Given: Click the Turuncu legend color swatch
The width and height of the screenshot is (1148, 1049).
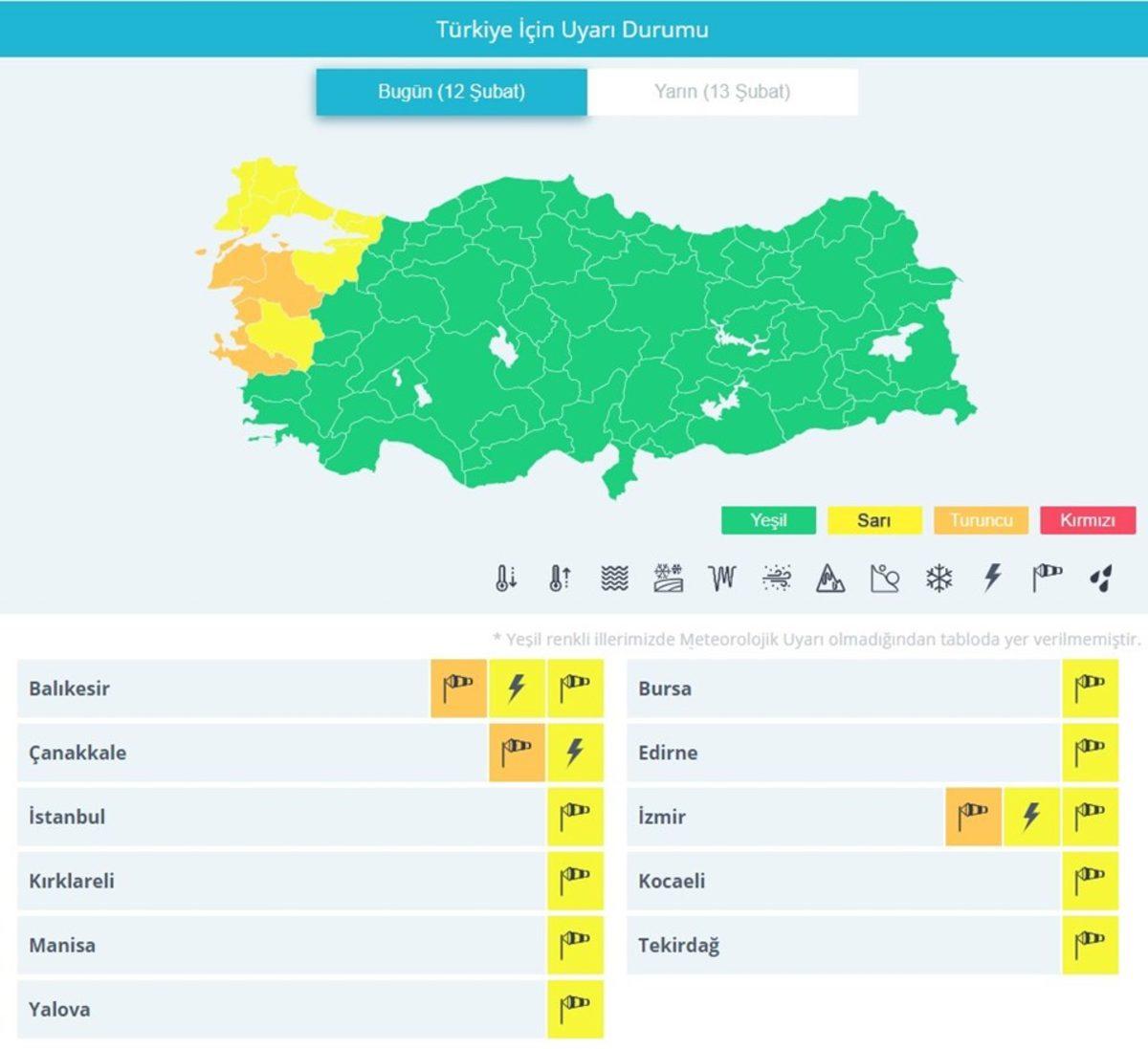Looking at the screenshot, I should coord(982,520).
